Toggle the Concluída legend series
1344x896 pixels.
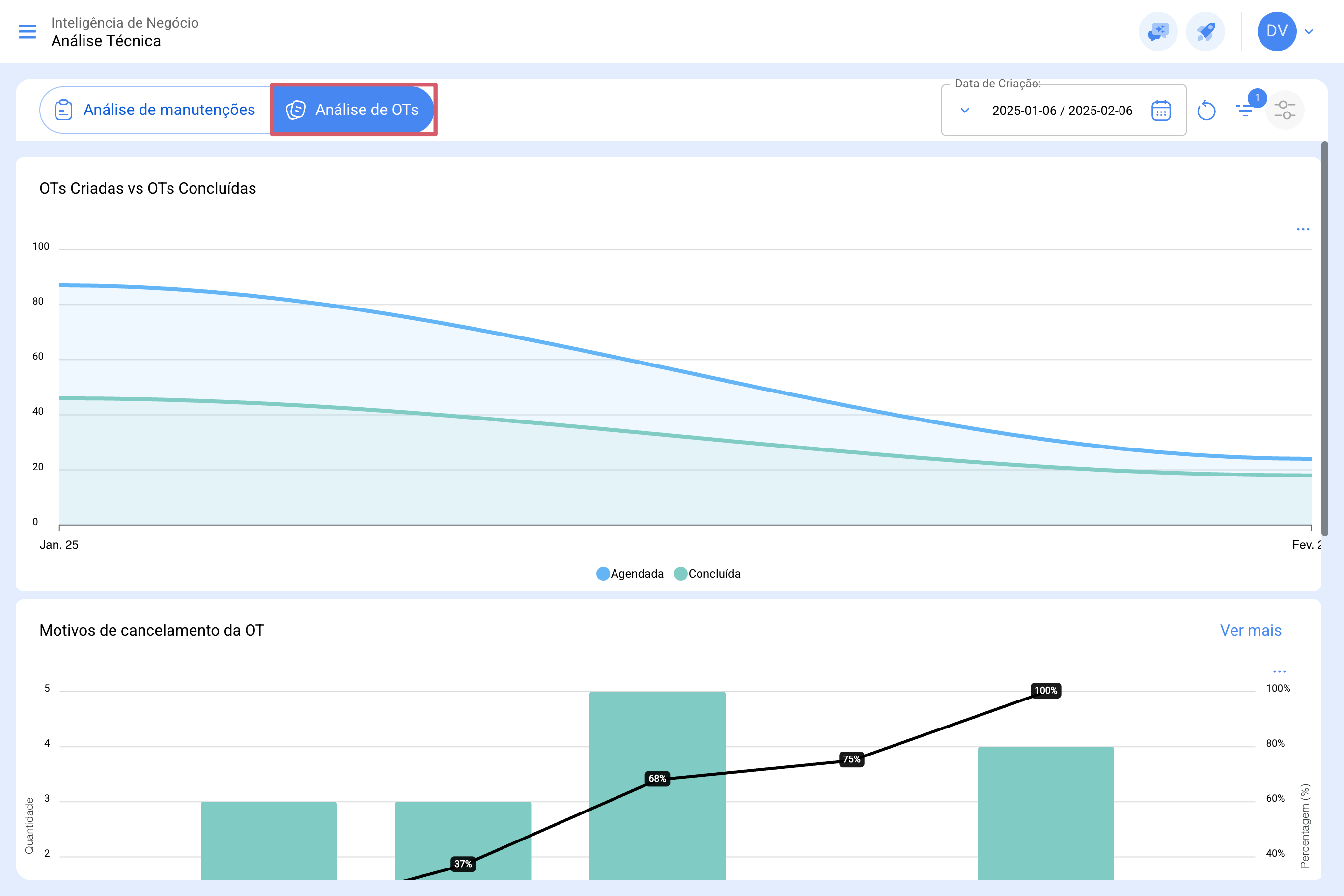pos(707,574)
